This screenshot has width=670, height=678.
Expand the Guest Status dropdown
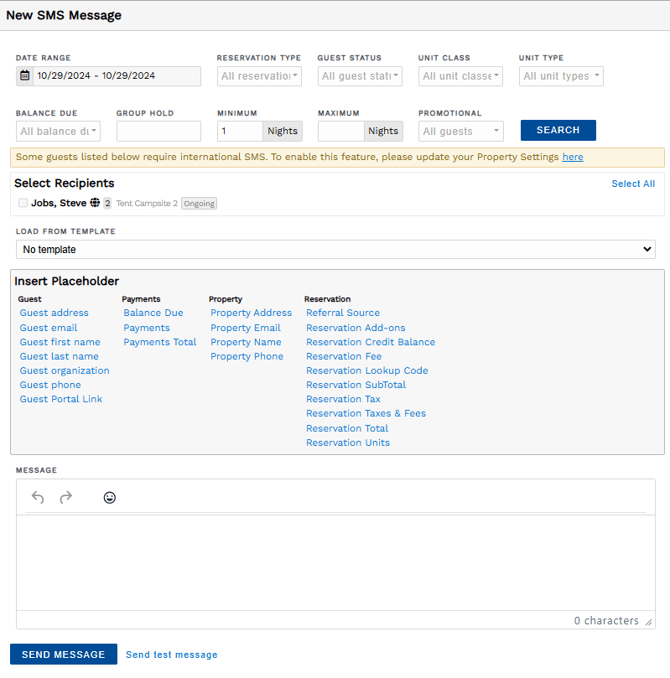[x=359, y=76]
